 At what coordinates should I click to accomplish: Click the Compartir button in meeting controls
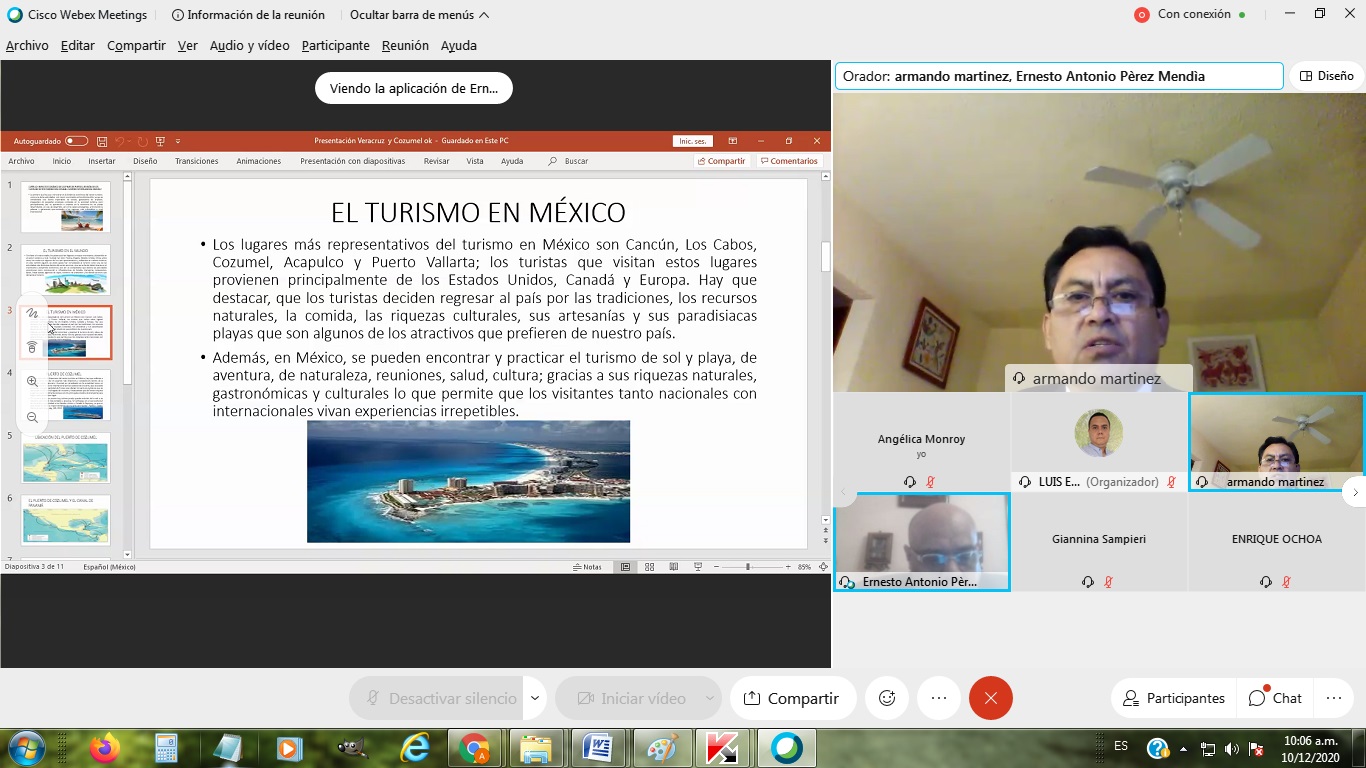tap(793, 698)
